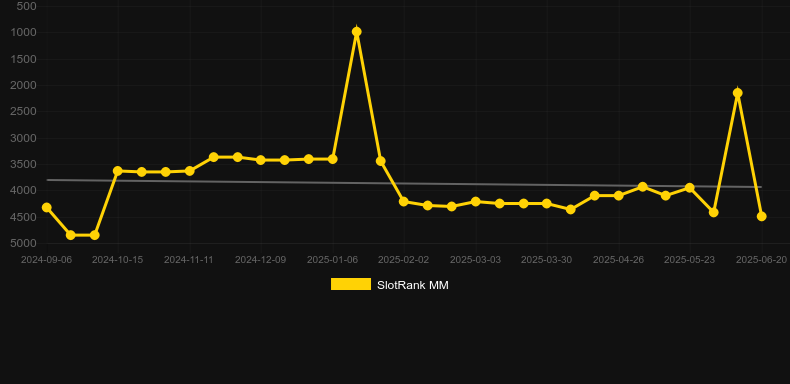
Task: Click the data point above 2025-05-23
Action: (x=690, y=187)
